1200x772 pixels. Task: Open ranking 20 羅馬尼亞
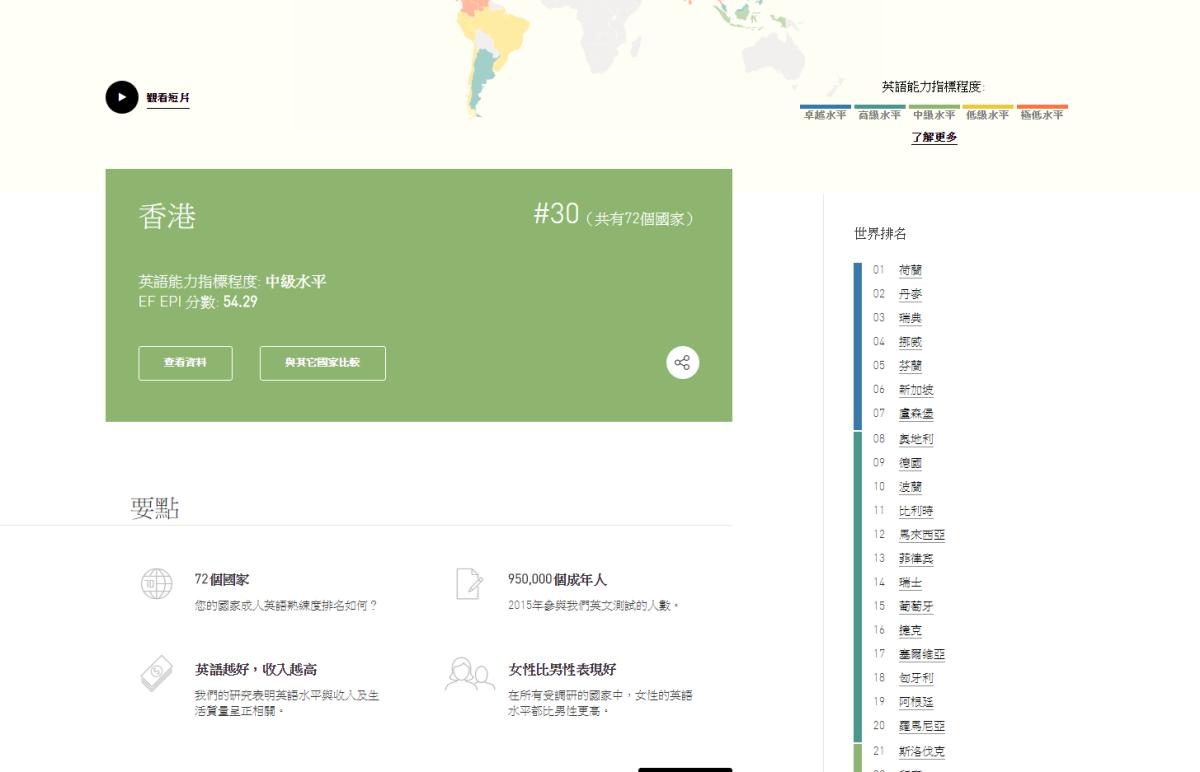(x=922, y=726)
